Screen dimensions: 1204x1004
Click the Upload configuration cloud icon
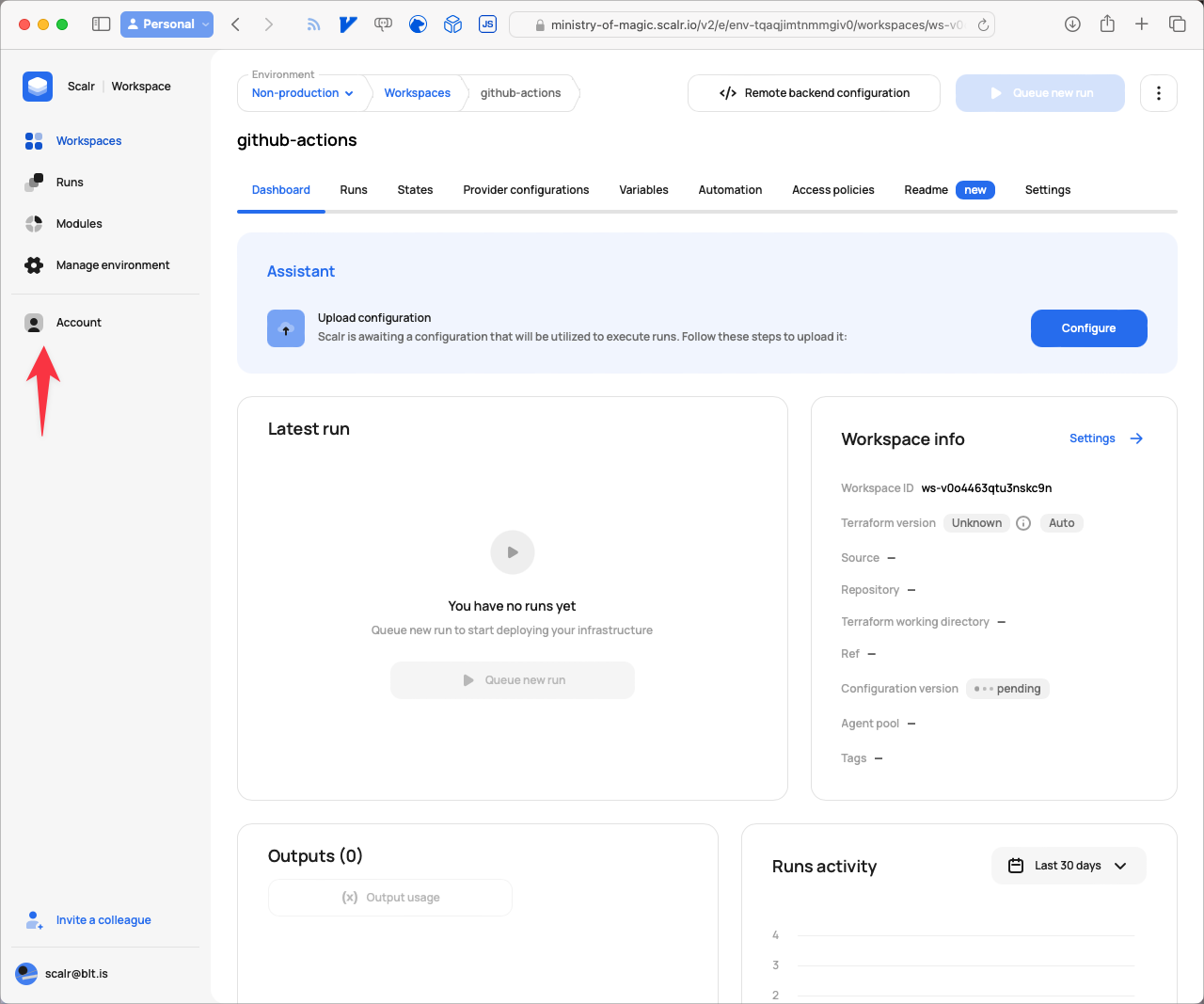tap(286, 328)
